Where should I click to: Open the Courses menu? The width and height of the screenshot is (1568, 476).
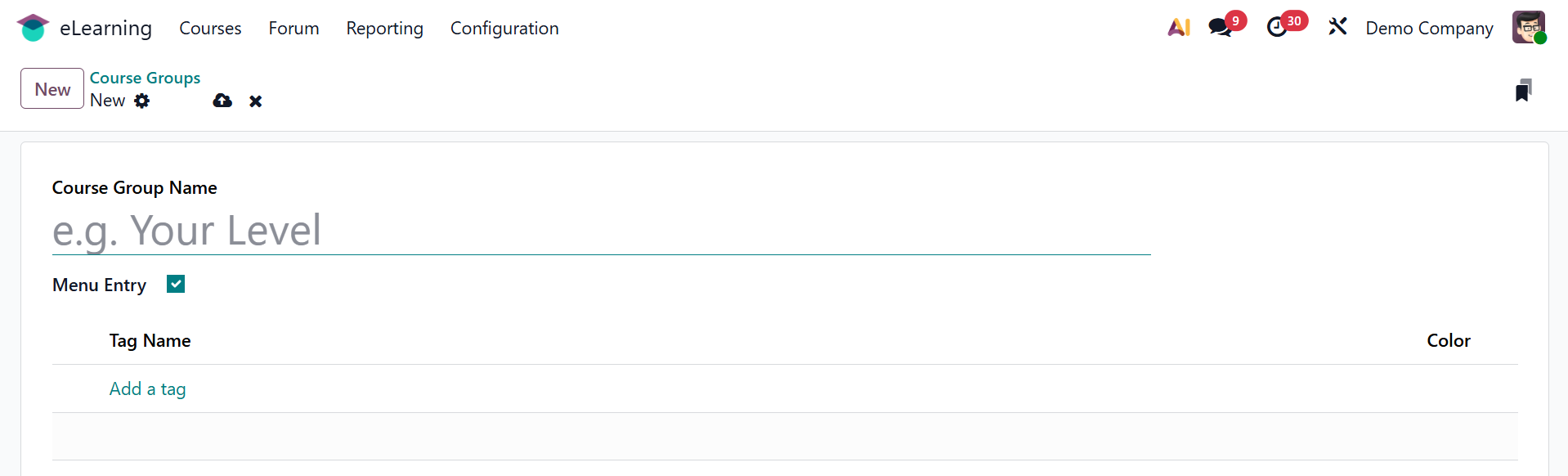[210, 28]
